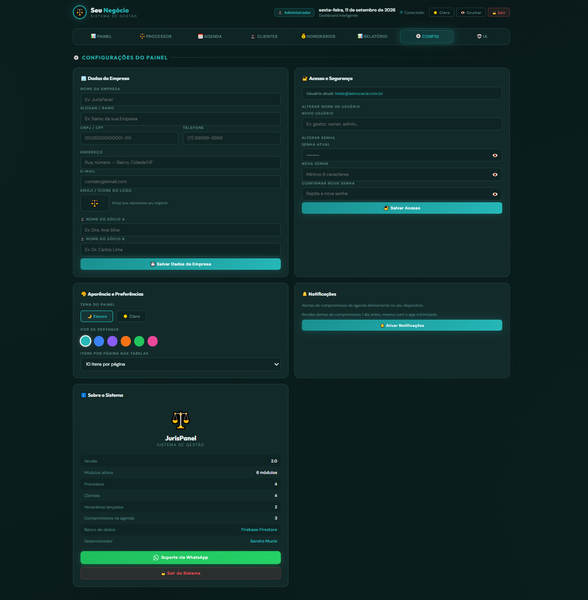Click the teste@advocacia.com.br user email
Viewport: 588px width, 600px height.
pyautogui.click(x=359, y=94)
